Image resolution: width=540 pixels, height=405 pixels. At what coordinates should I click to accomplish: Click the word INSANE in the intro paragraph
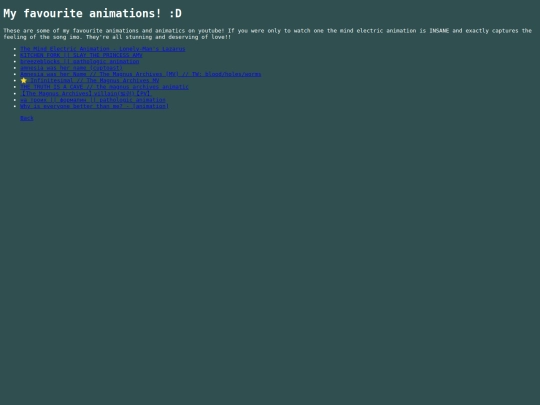(439, 31)
